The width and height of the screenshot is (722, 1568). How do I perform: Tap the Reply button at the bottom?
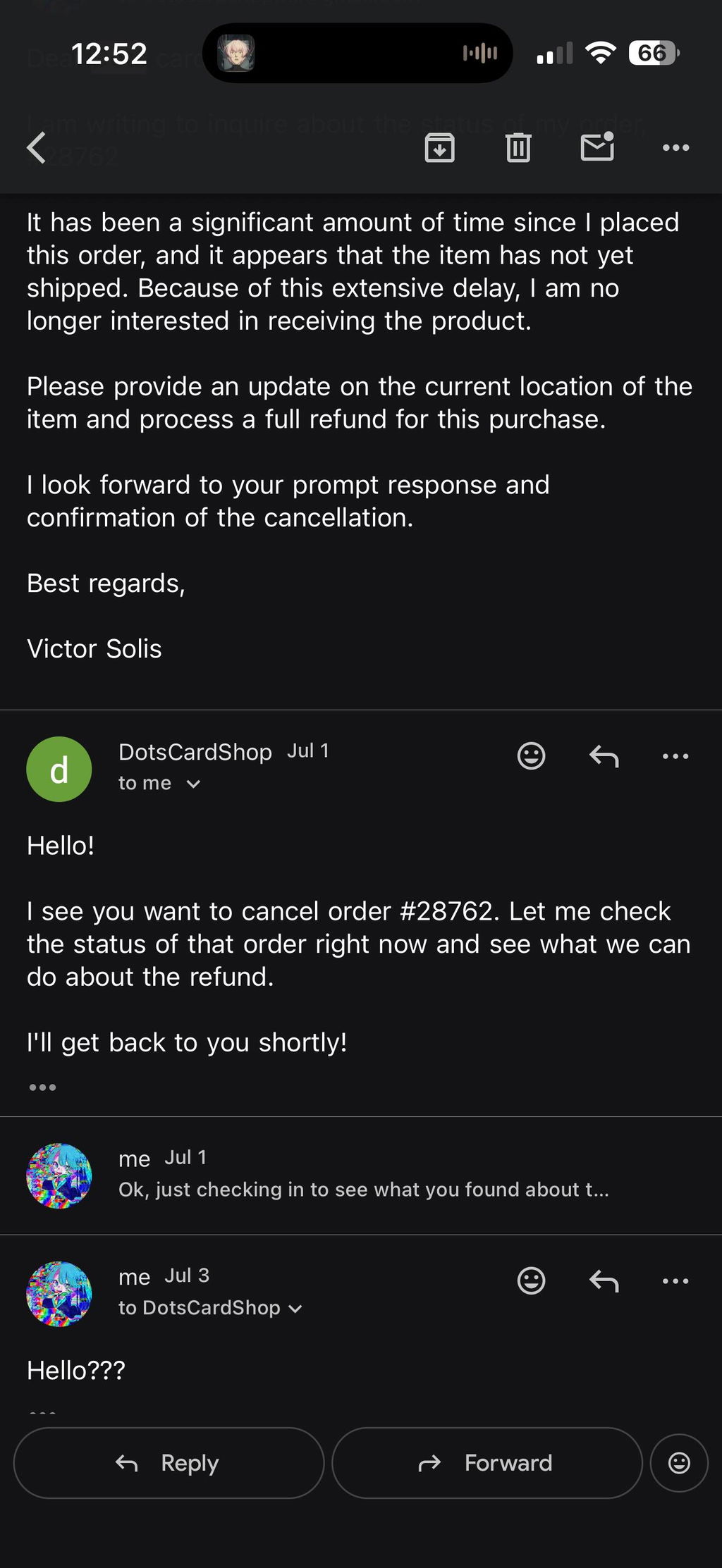coord(169,1463)
